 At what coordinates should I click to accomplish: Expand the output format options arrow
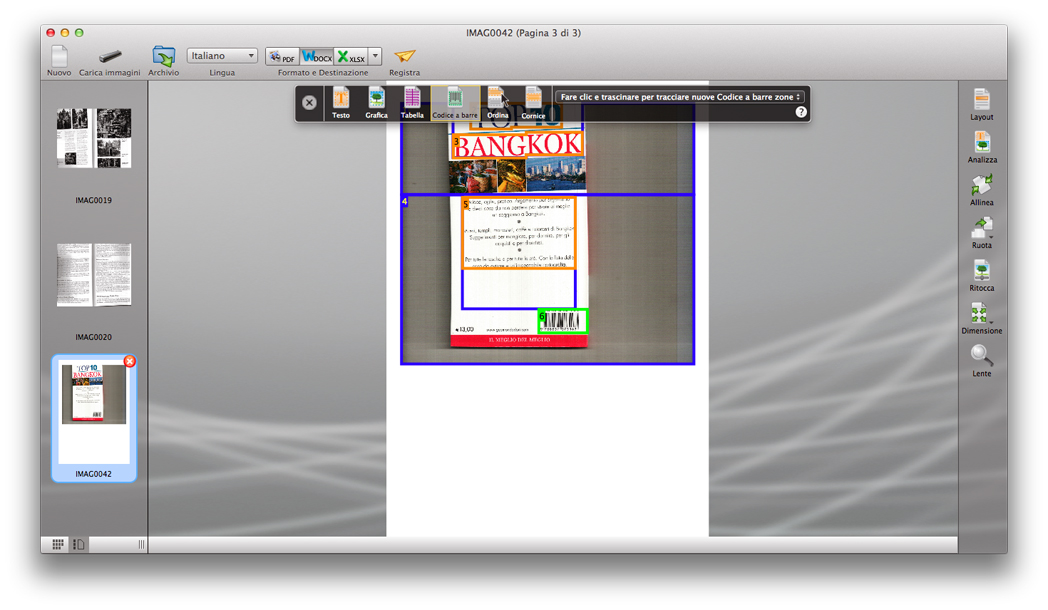coord(375,56)
